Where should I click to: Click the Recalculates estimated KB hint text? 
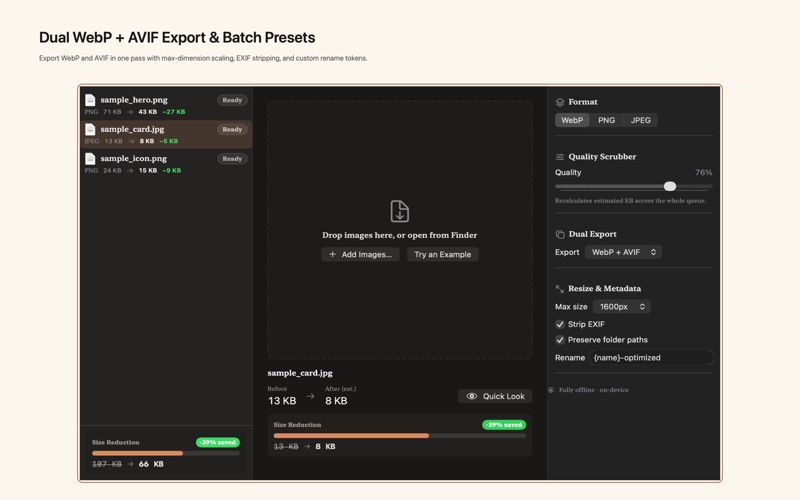point(630,201)
